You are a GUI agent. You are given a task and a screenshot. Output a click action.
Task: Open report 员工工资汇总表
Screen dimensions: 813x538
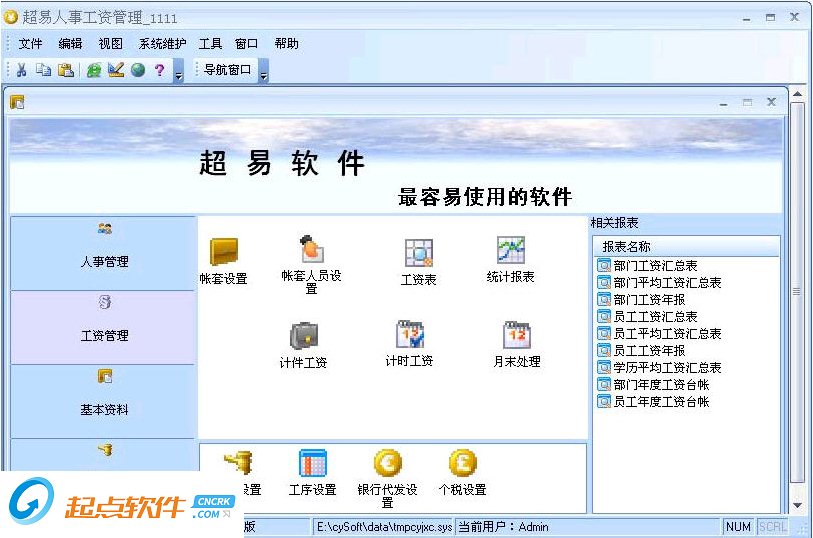point(655,317)
